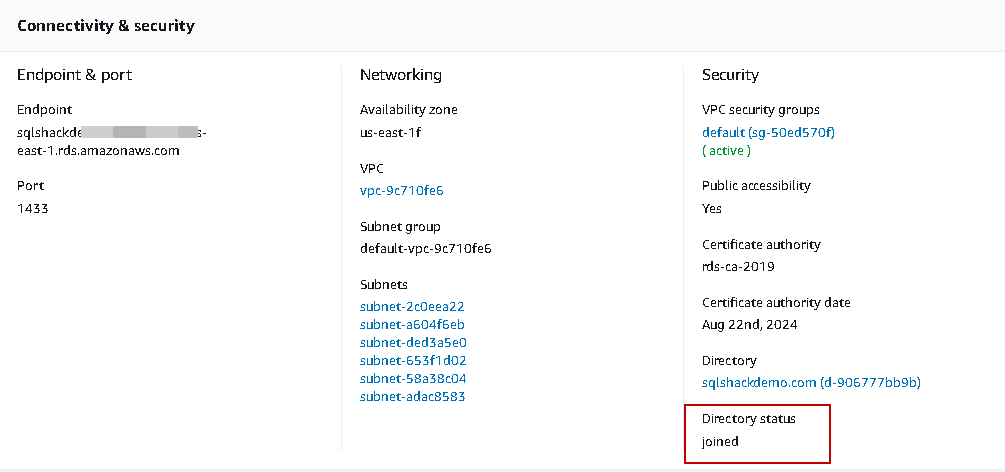The width and height of the screenshot is (1005, 472).
Task: Open the default (sg-50ed570f) security group link
Action: (768, 132)
